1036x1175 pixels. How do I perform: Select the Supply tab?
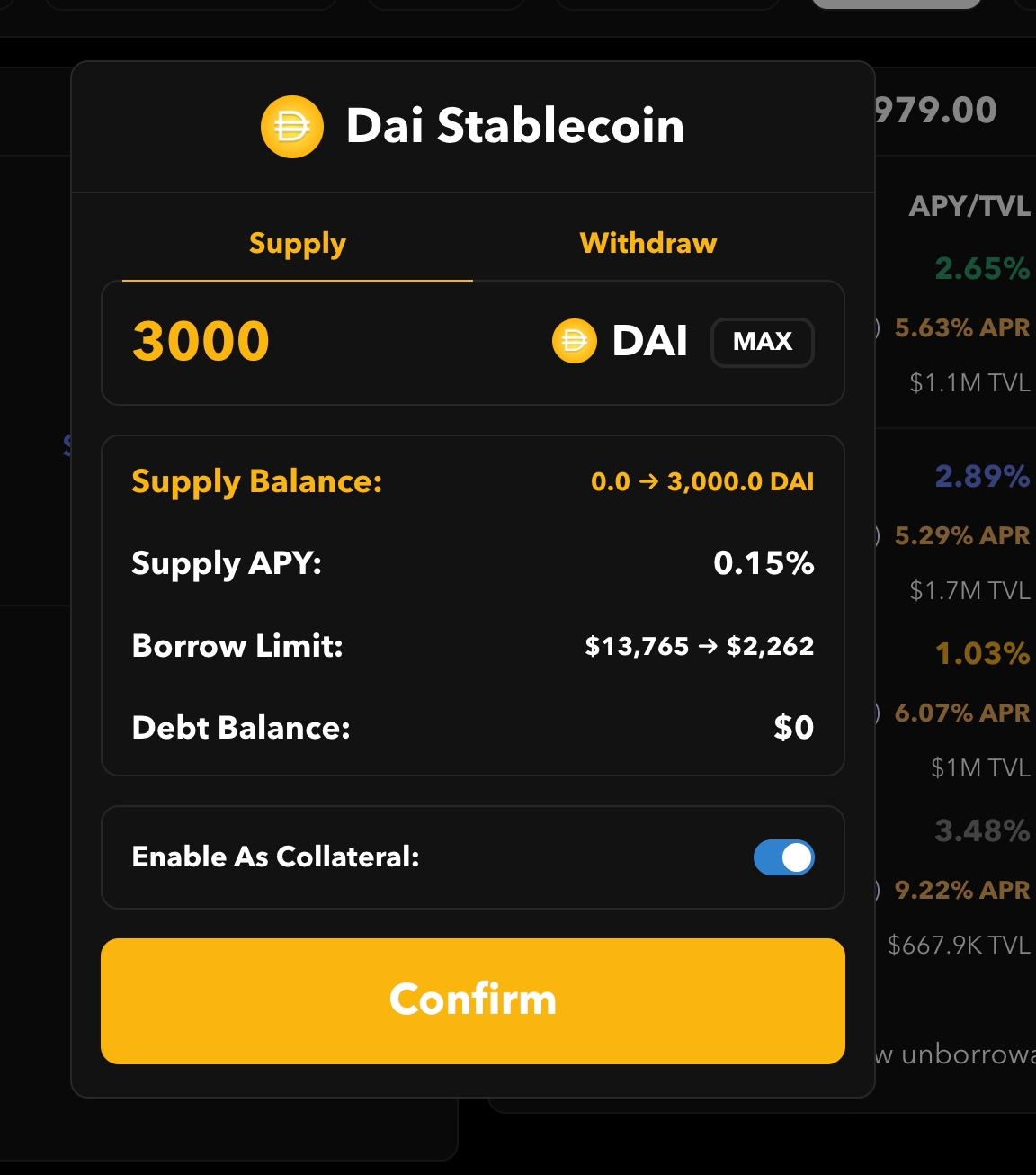(x=297, y=243)
